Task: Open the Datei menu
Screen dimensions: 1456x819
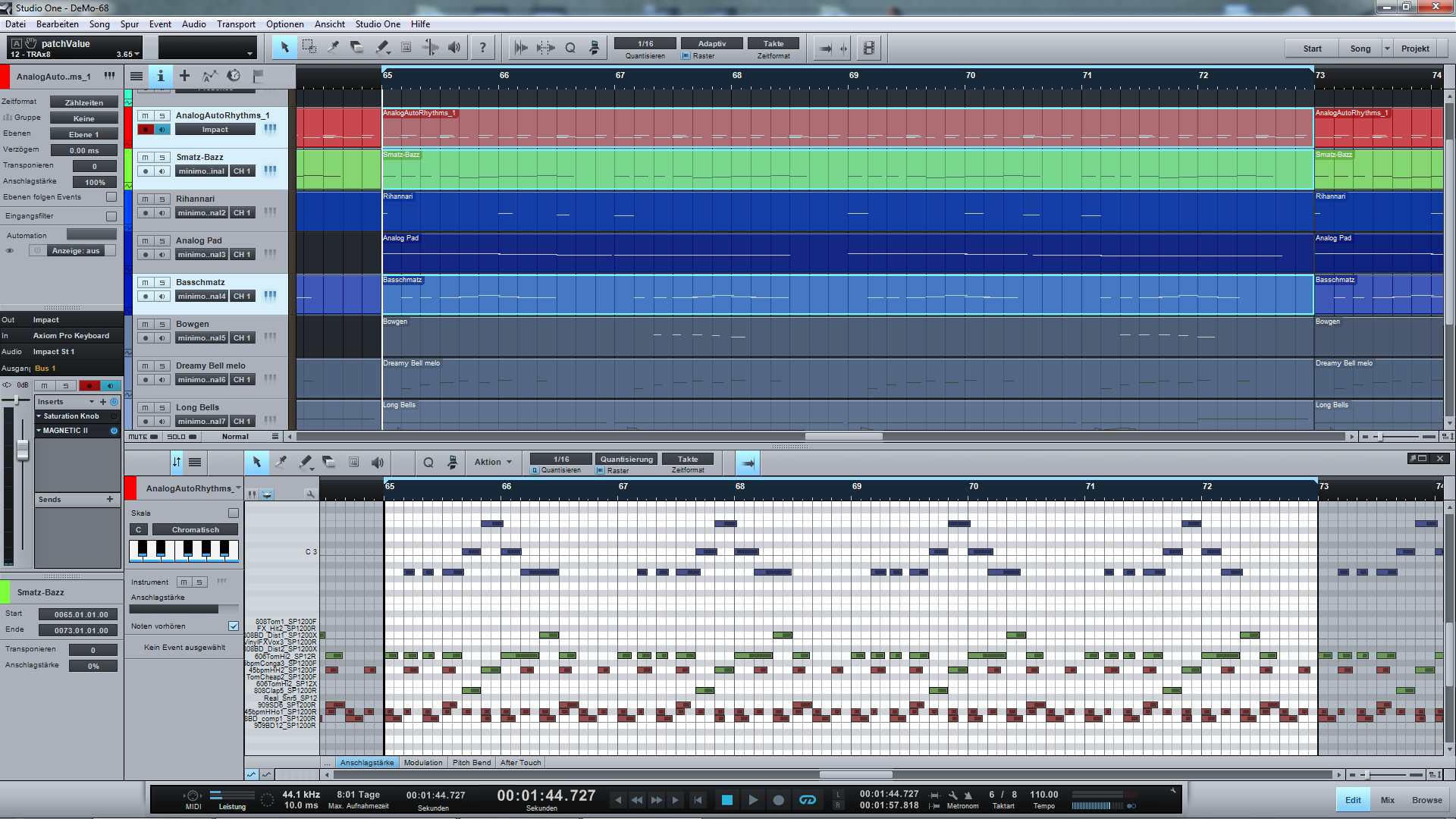Action: [15, 24]
